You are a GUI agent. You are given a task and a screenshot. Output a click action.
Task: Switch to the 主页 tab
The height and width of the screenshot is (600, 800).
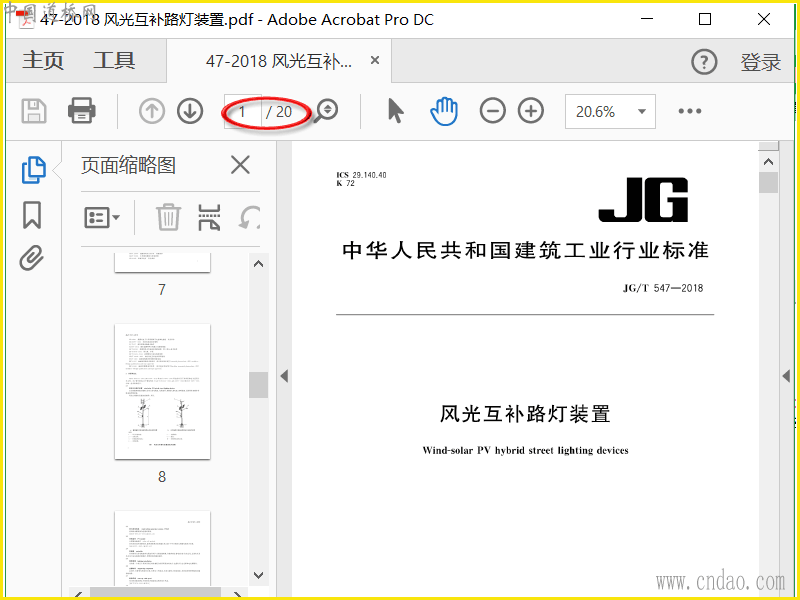[x=43, y=61]
